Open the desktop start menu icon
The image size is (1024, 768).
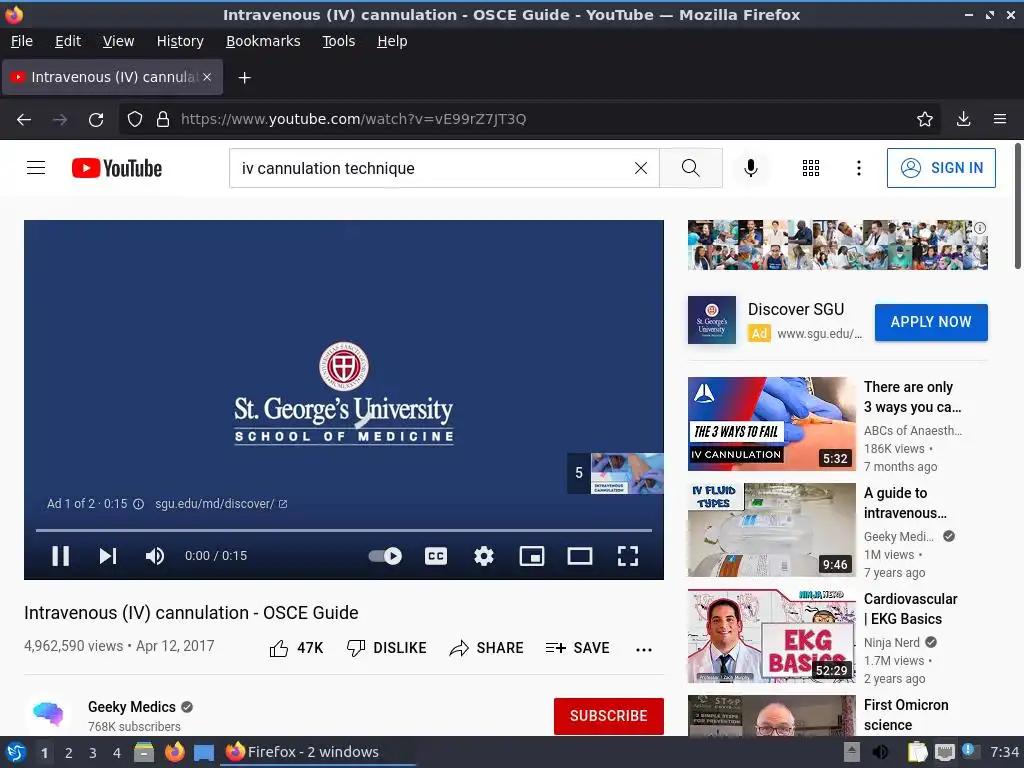click(x=15, y=752)
